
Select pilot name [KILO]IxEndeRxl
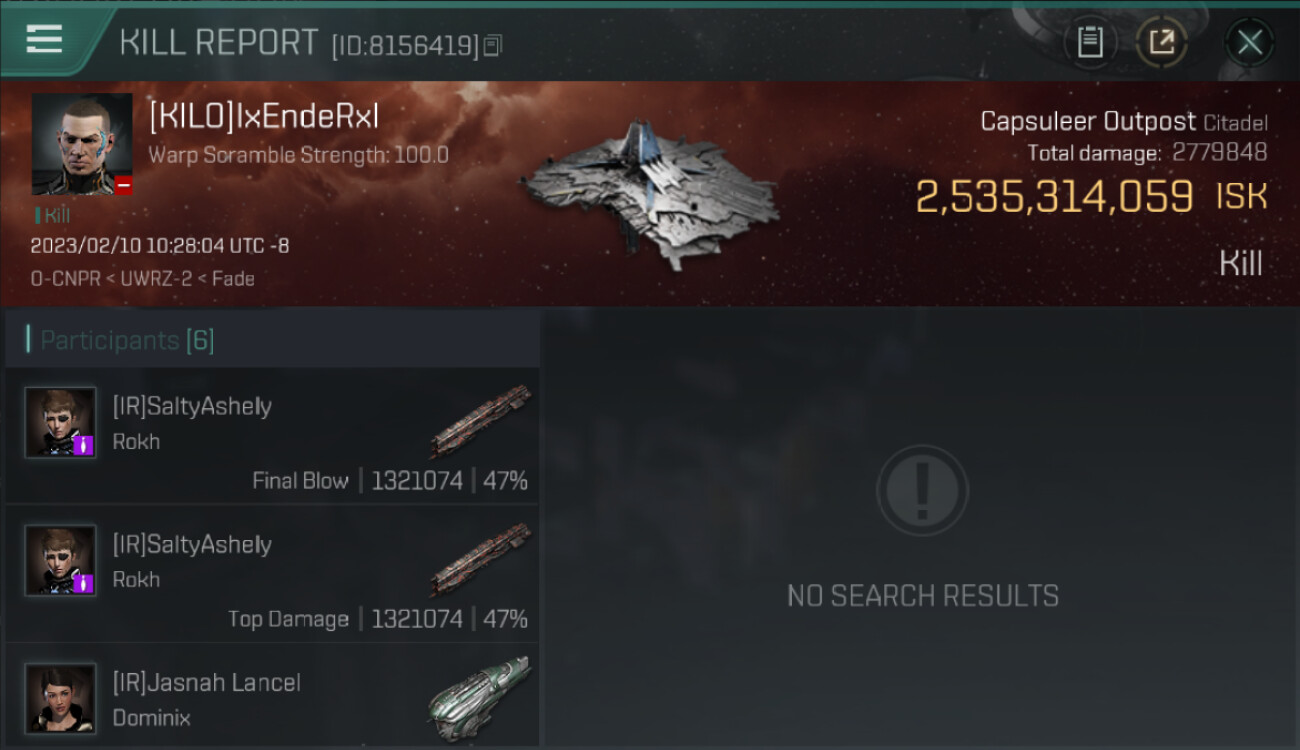264,117
